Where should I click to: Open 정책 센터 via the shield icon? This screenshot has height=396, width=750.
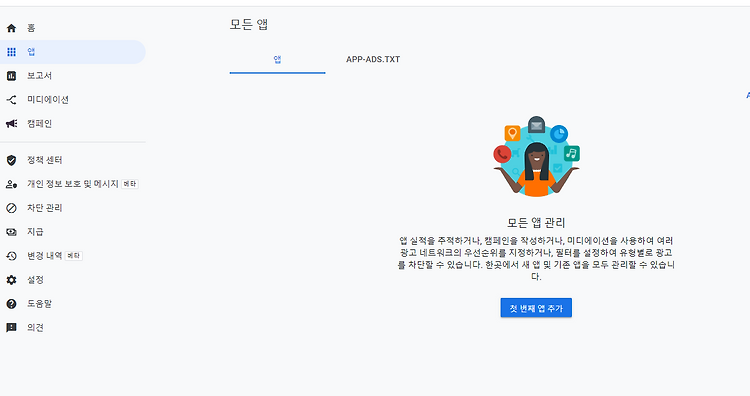(x=11, y=160)
